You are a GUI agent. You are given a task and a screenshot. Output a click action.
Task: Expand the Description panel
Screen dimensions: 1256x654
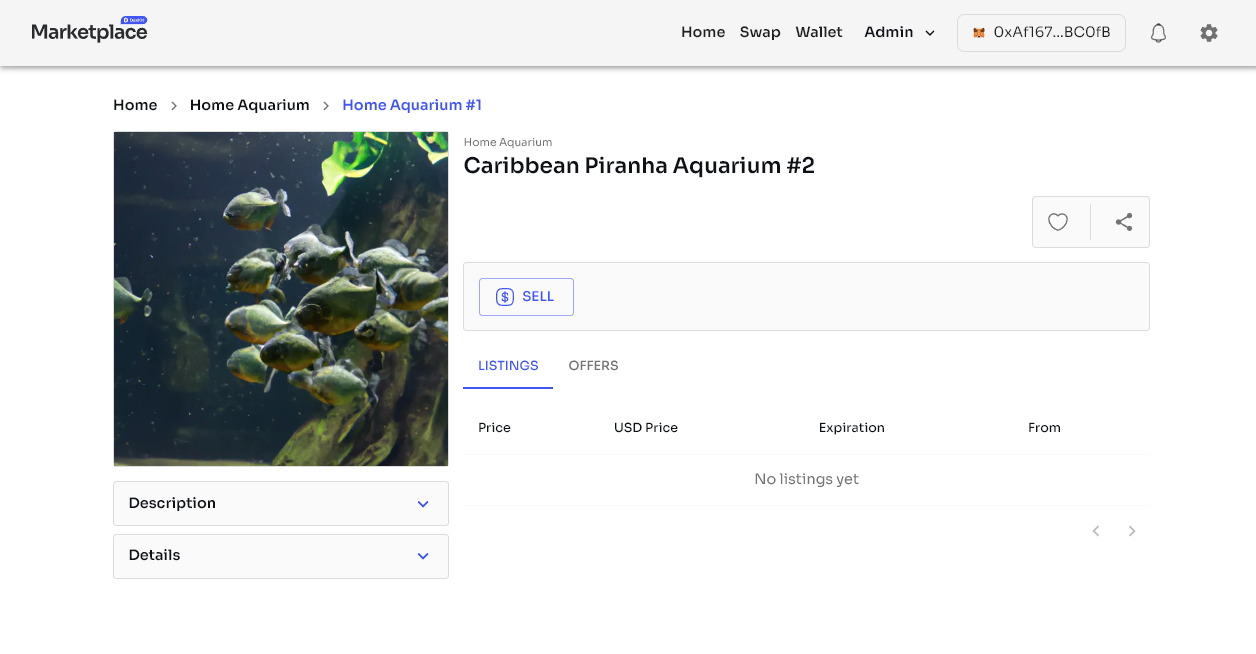point(281,503)
